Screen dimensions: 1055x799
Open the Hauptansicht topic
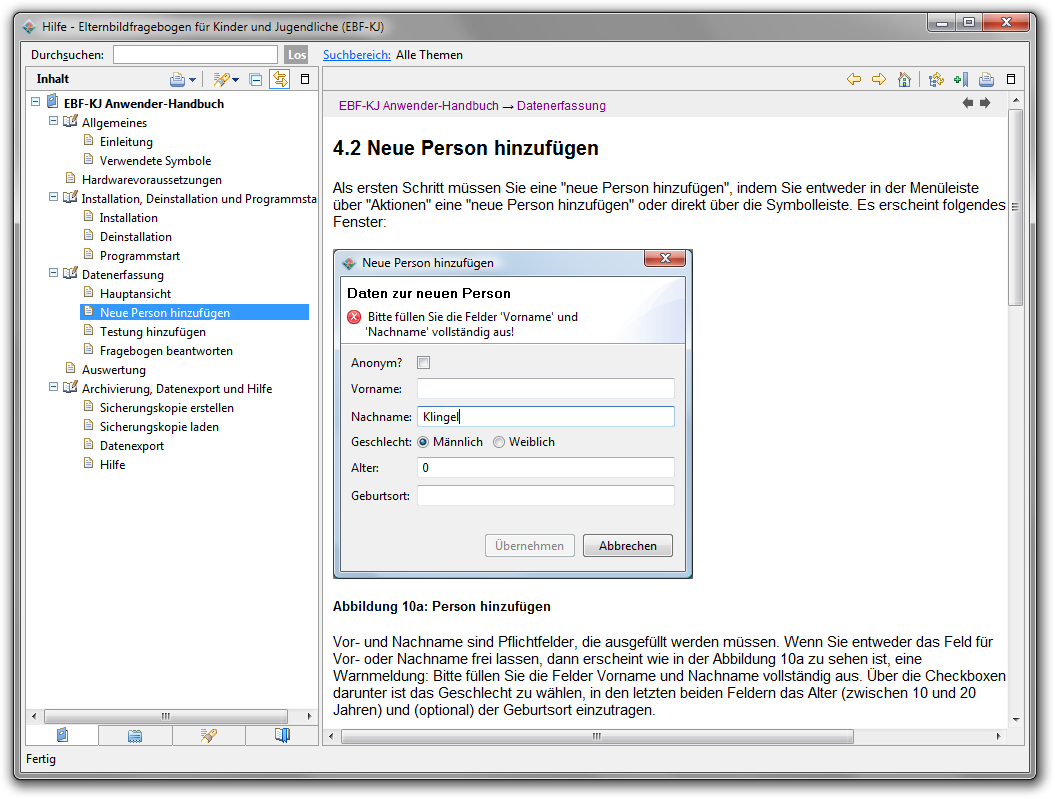tap(135, 294)
